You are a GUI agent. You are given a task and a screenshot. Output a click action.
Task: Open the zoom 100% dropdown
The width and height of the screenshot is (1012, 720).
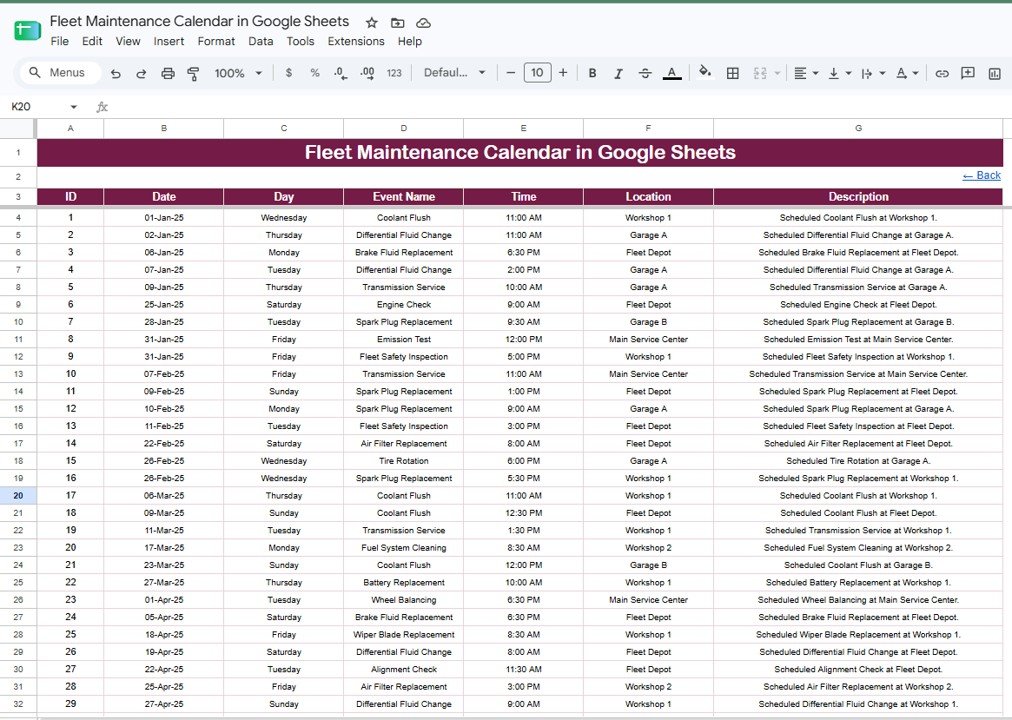pyautogui.click(x=238, y=74)
